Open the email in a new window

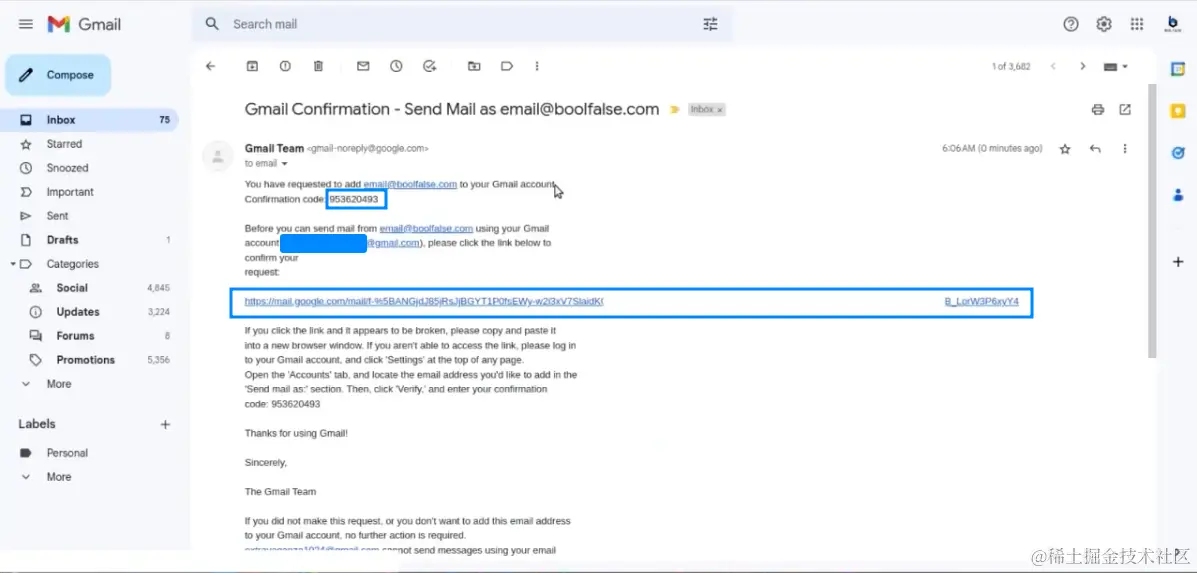1125,110
